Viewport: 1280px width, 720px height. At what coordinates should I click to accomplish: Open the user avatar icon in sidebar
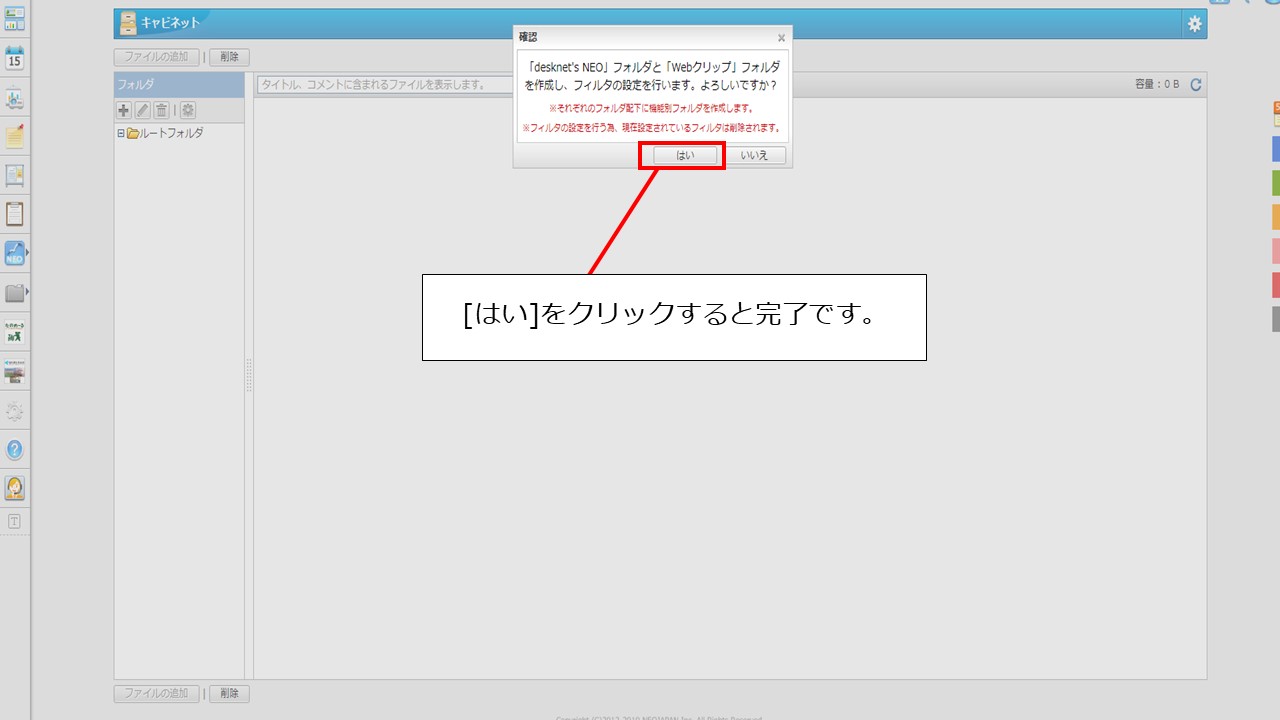pyautogui.click(x=15, y=488)
